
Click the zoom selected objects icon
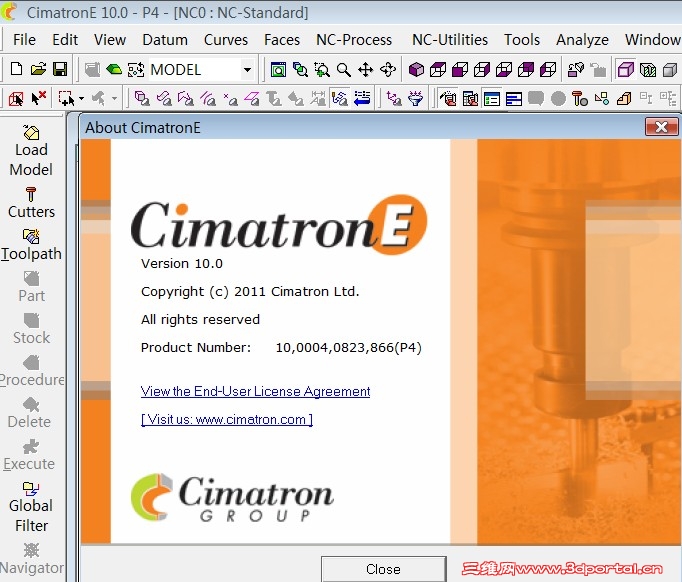click(x=300, y=70)
